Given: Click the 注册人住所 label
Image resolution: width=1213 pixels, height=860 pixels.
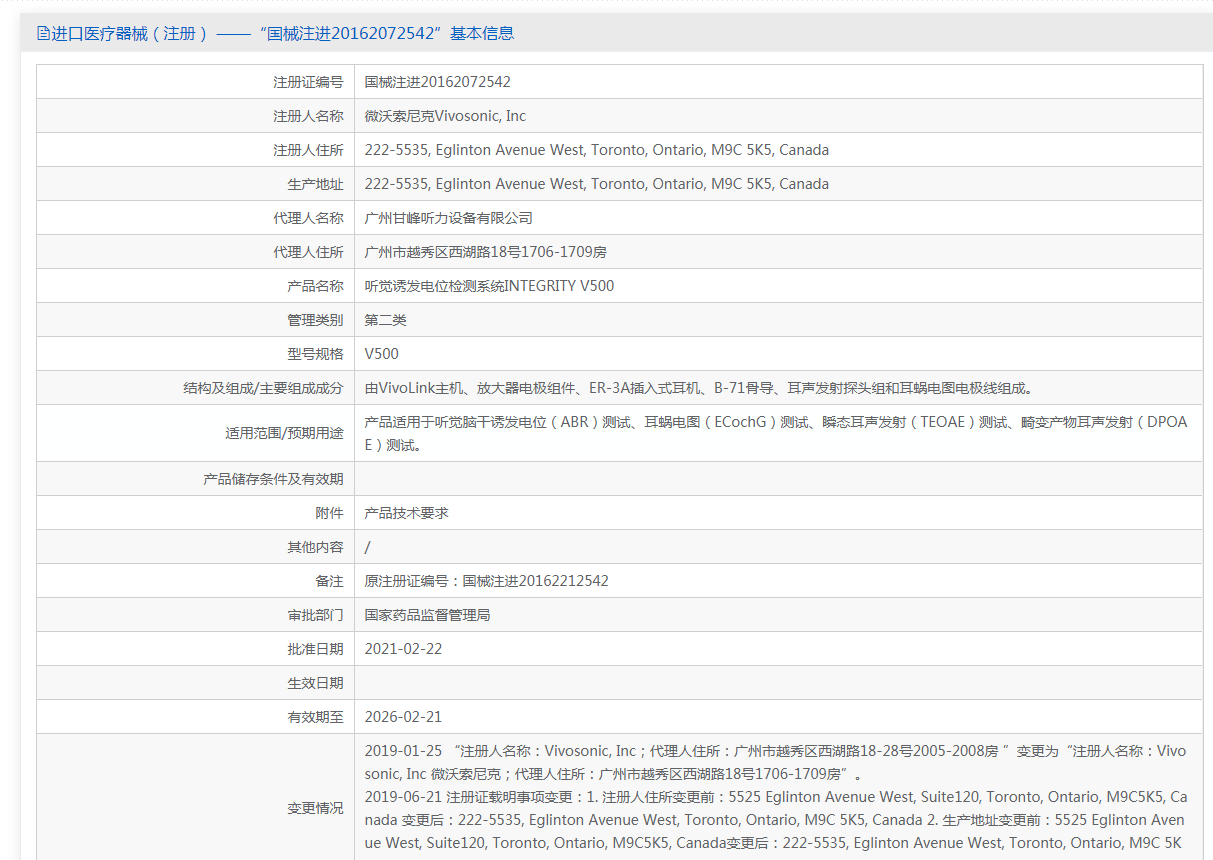Looking at the screenshot, I should 309,150.
